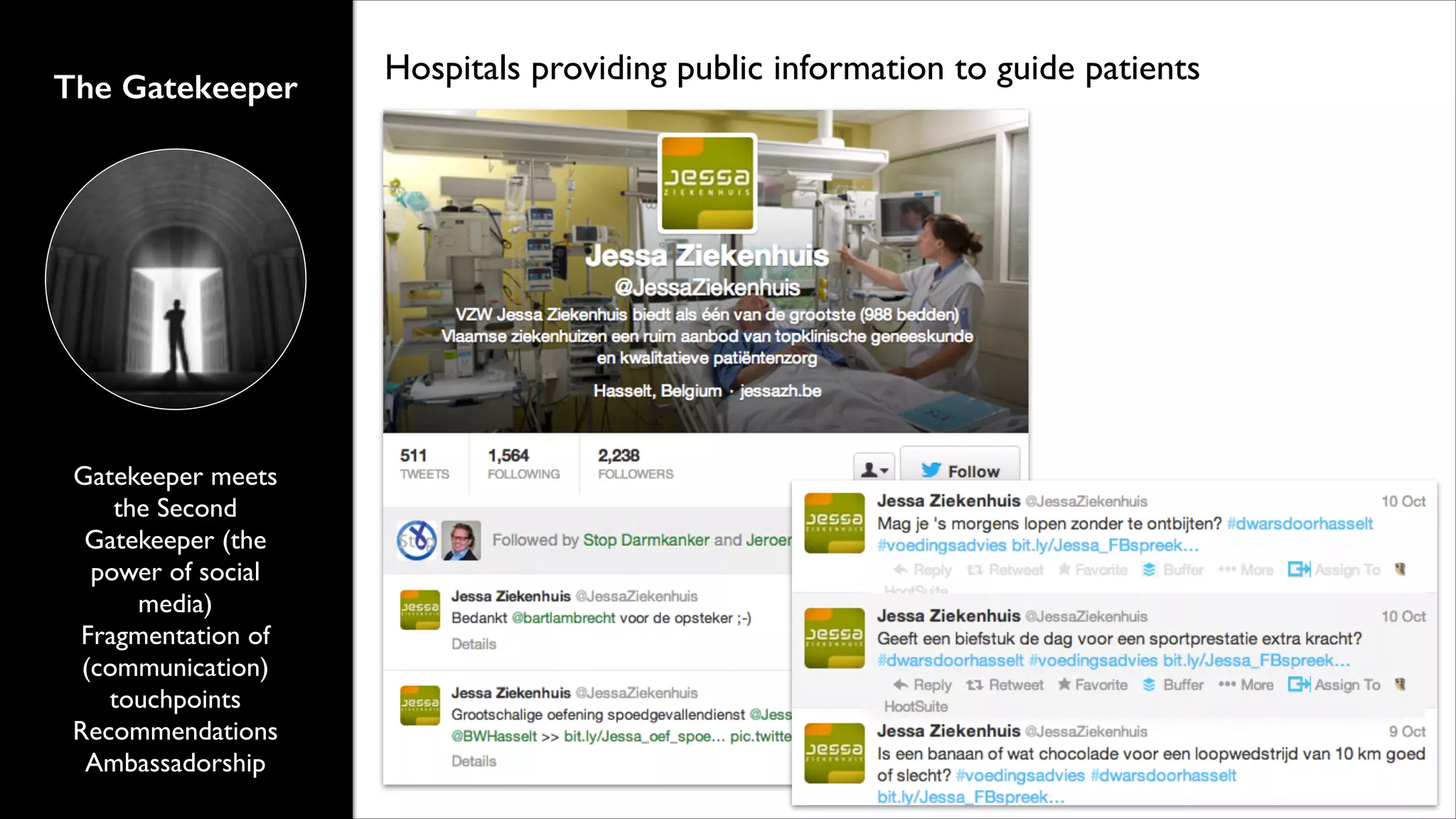
Task: Expand Details under the Bedankt tweet
Action: (473, 644)
